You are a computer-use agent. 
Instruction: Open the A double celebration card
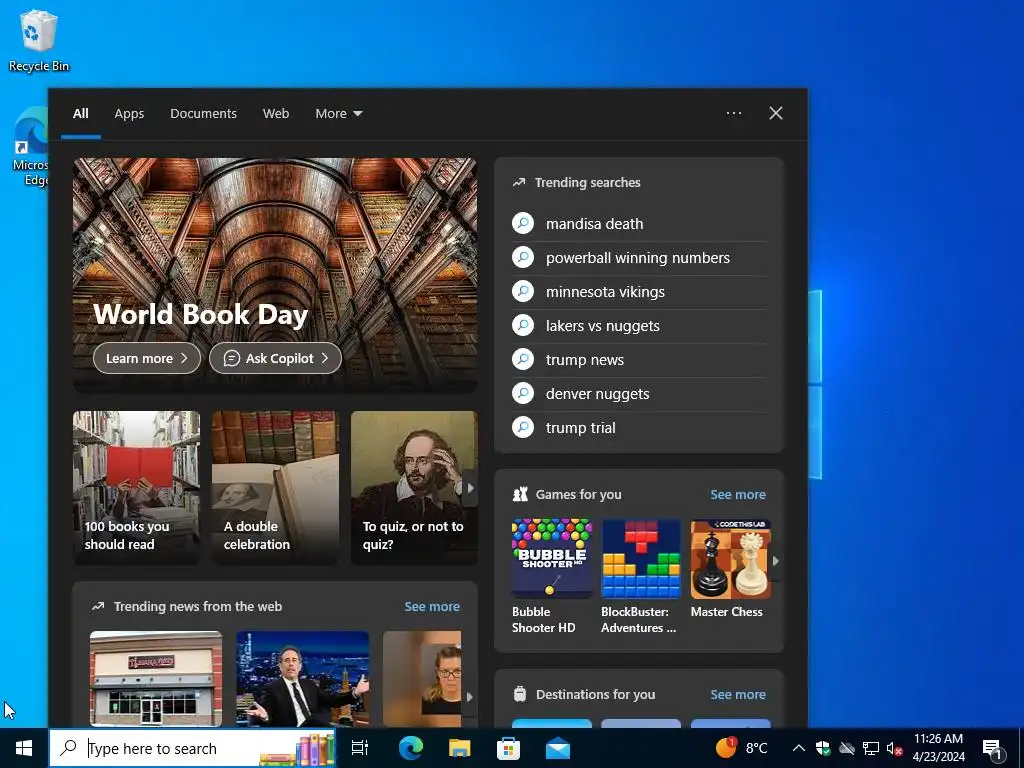275,487
